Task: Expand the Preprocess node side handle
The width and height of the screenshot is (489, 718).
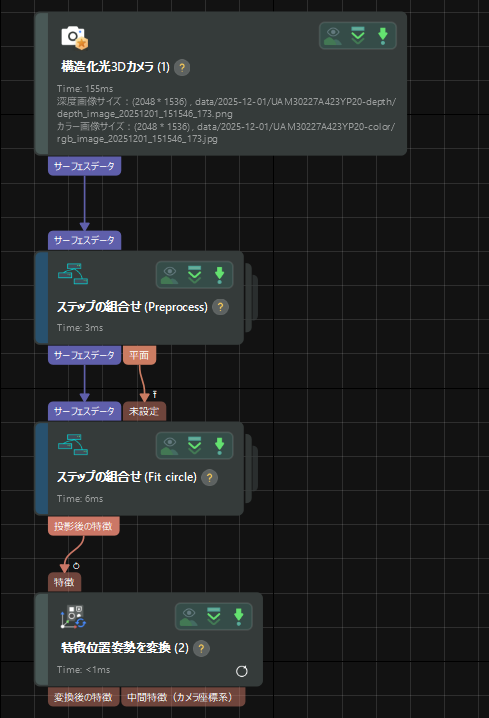Action: click(x=251, y=298)
